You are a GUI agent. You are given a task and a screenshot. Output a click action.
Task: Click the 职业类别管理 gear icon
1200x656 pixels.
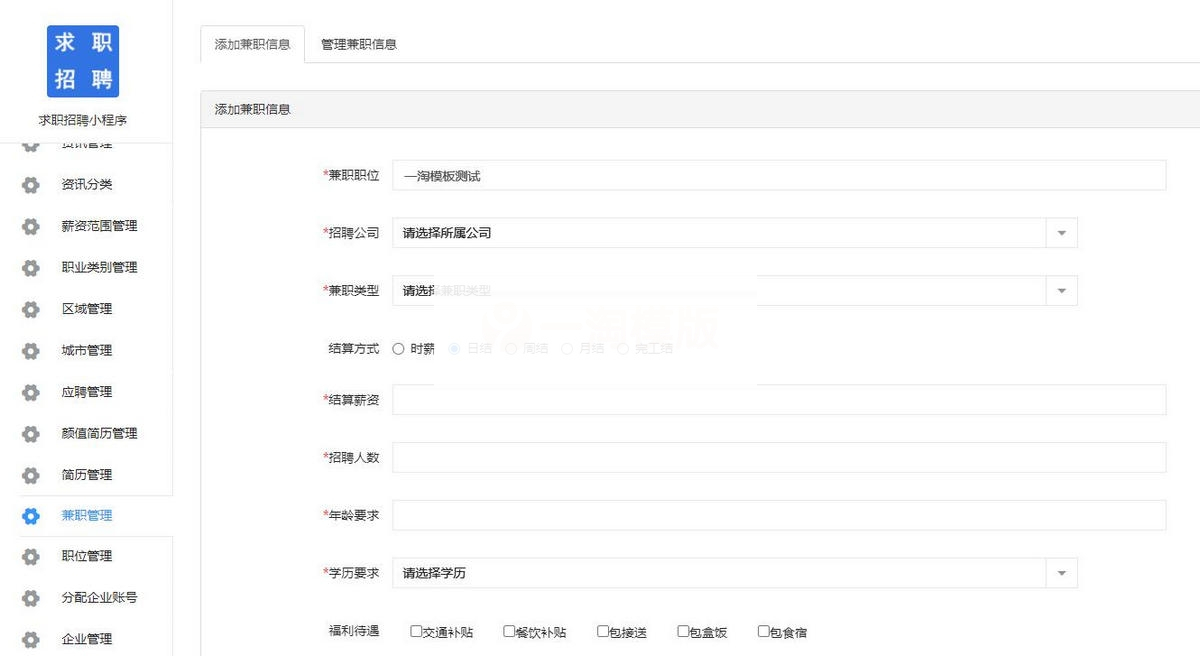pos(29,267)
